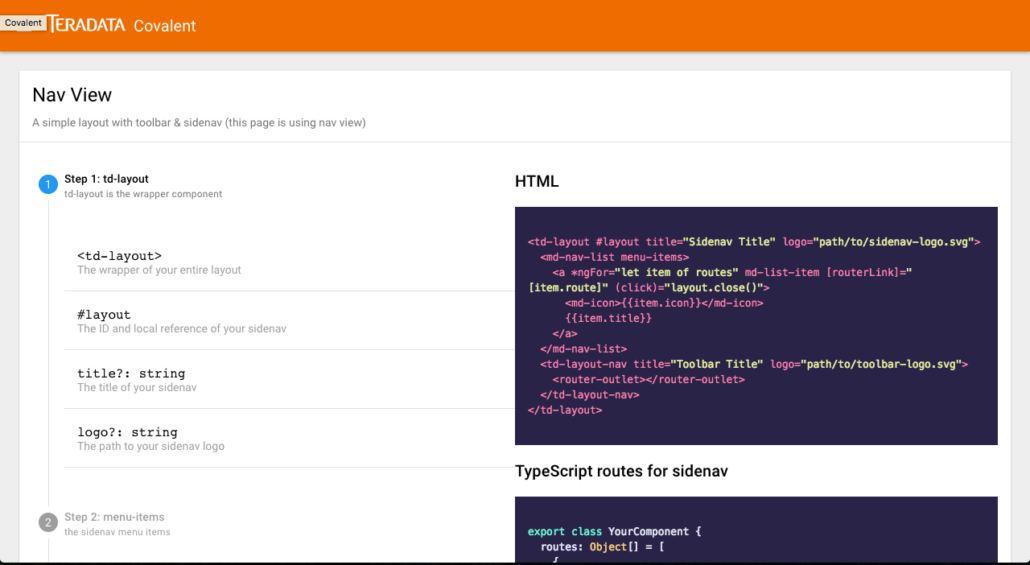Image resolution: width=1030 pixels, height=565 pixels.
Task: Click 'The ID and local reference' description
Action: (x=182, y=328)
